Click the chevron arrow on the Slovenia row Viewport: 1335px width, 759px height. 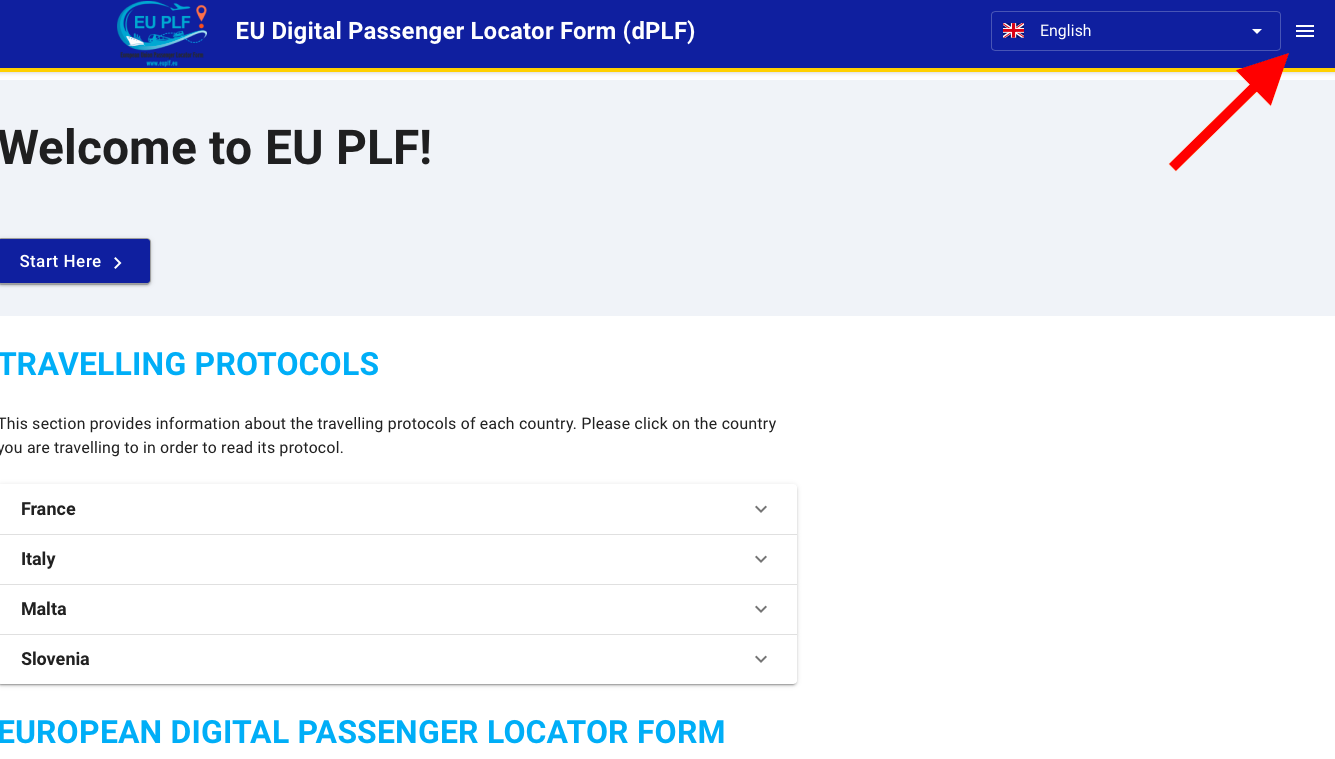pos(760,659)
